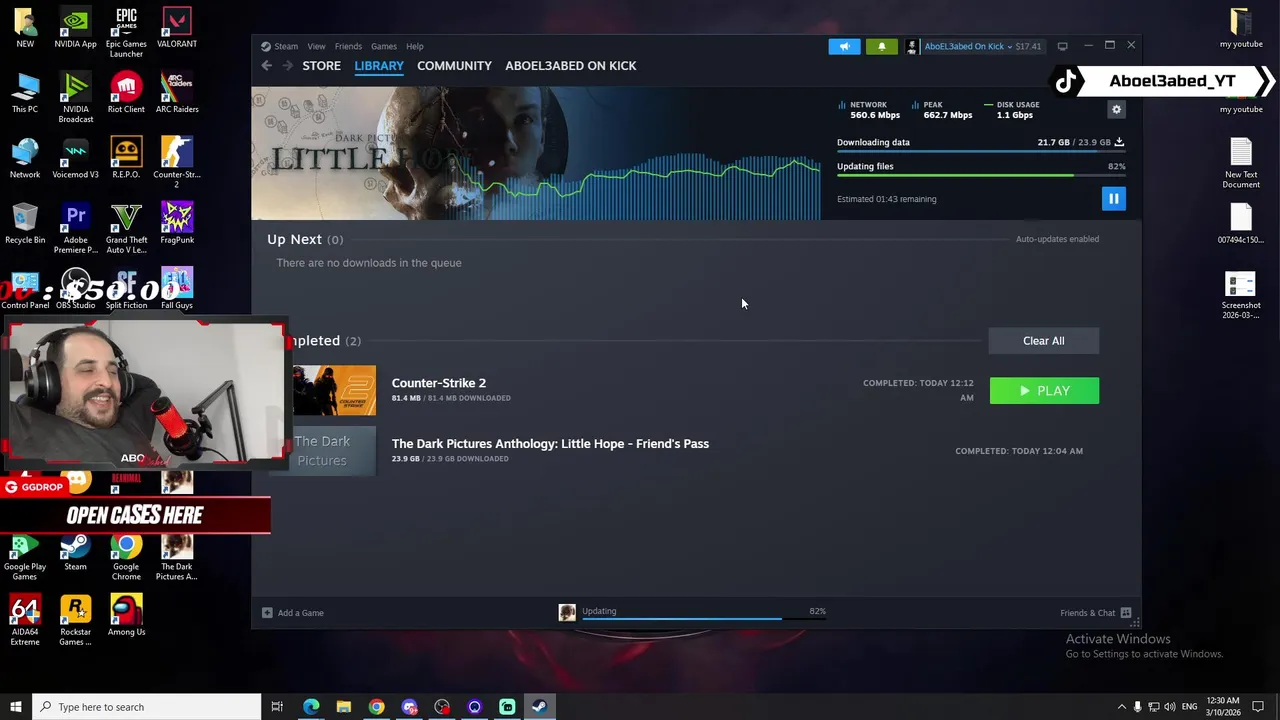Image resolution: width=1280 pixels, height=720 pixels.
Task: Click the Downloading data progress bar
Action: tap(980, 153)
